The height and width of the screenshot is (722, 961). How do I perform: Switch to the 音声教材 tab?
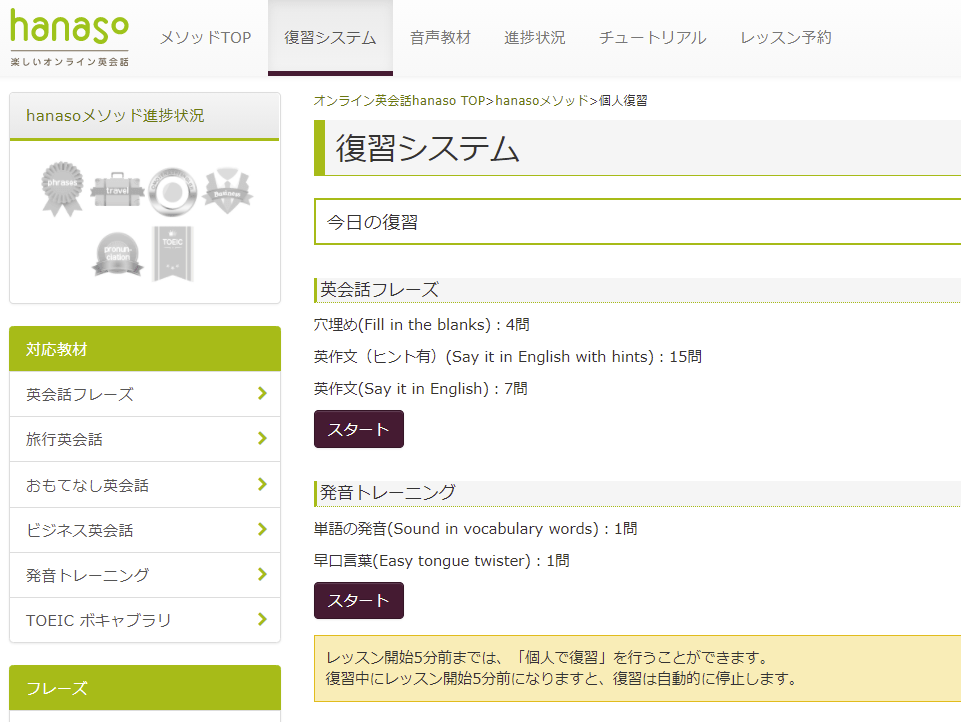[x=440, y=37]
